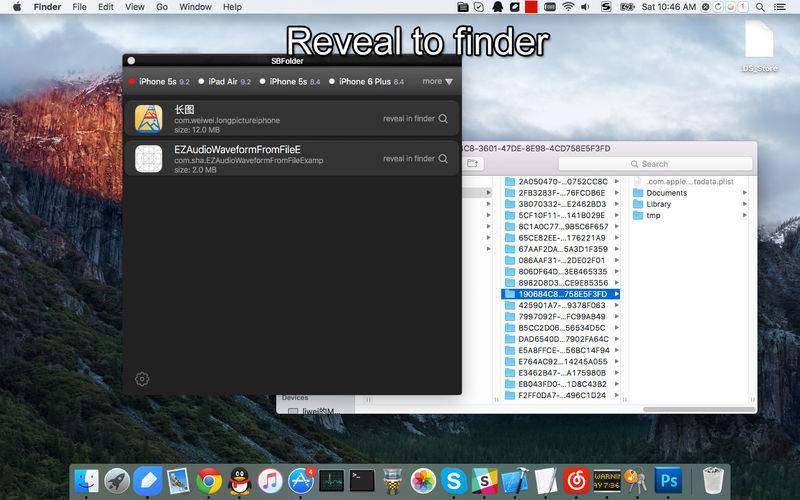Open Console warning log icon in Dock
This screenshot has height=500, width=800.
pyautogui.click(x=607, y=481)
